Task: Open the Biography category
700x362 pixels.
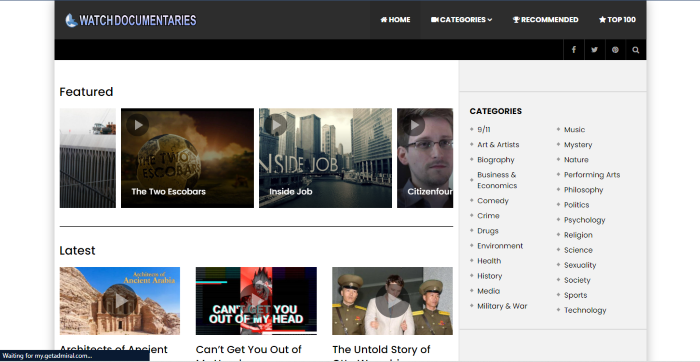Action: click(x=496, y=160)
